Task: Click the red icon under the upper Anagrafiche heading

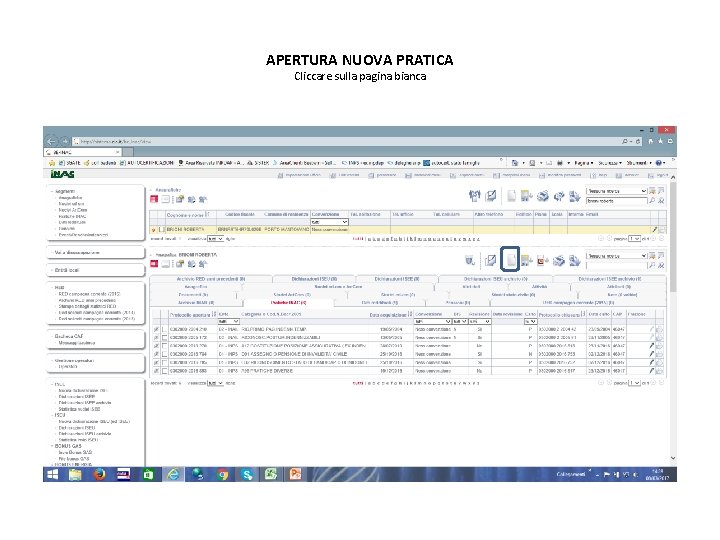Action: point(154,199)
